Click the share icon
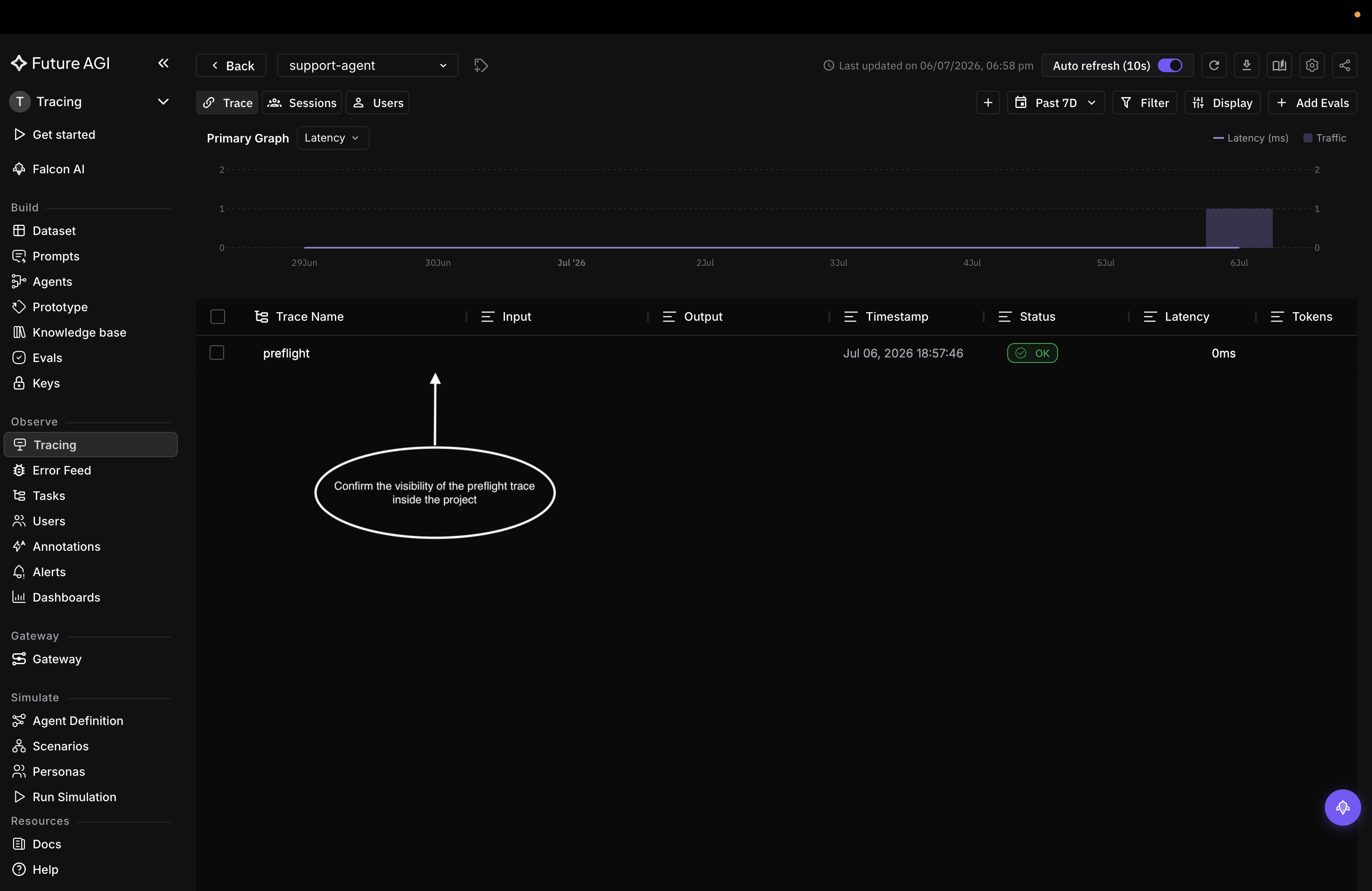The width and height of the screenshot is (1372, 891). (x=1344, y=65)
